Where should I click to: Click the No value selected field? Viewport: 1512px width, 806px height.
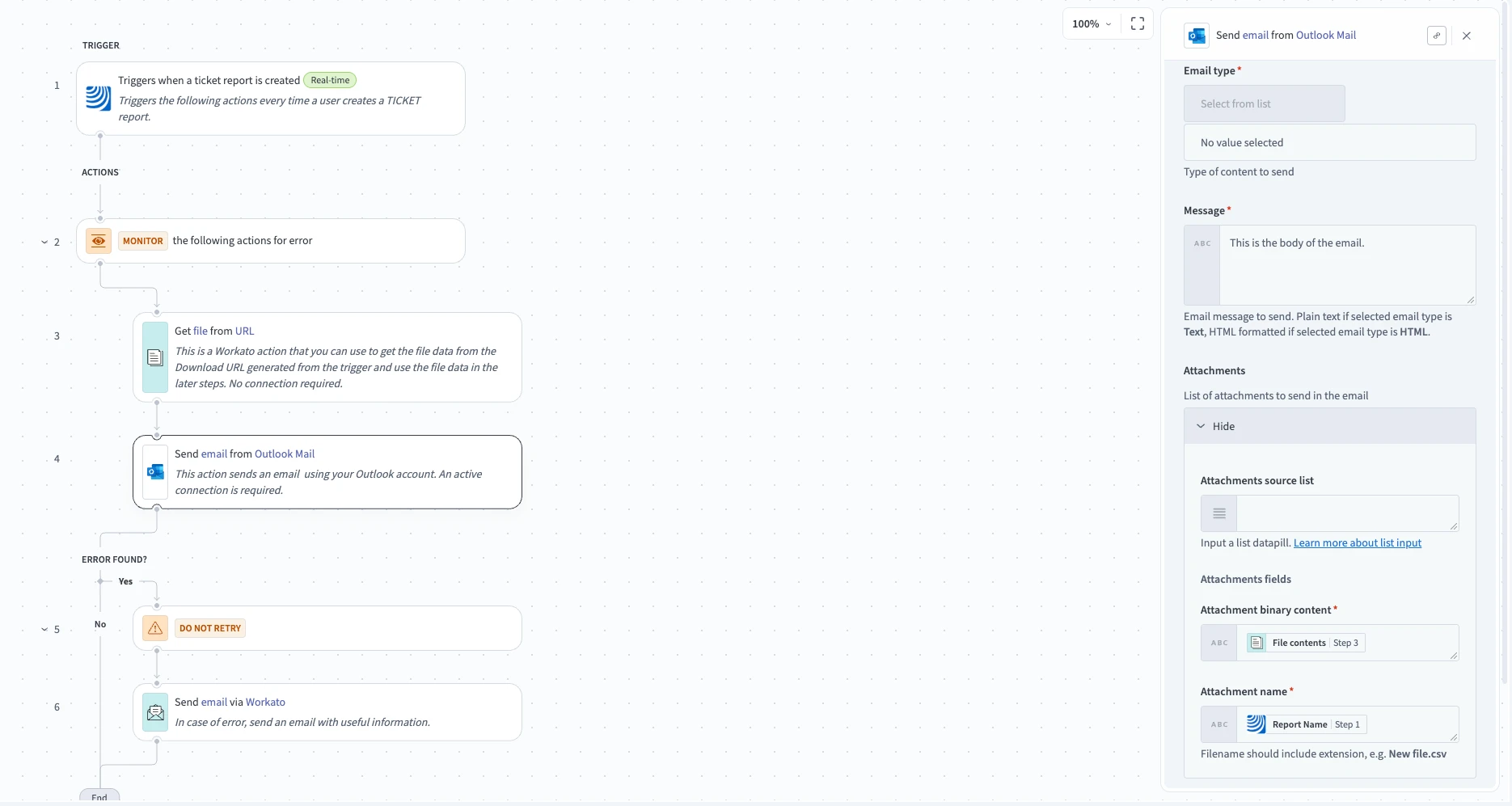[x=1330, y=142]
